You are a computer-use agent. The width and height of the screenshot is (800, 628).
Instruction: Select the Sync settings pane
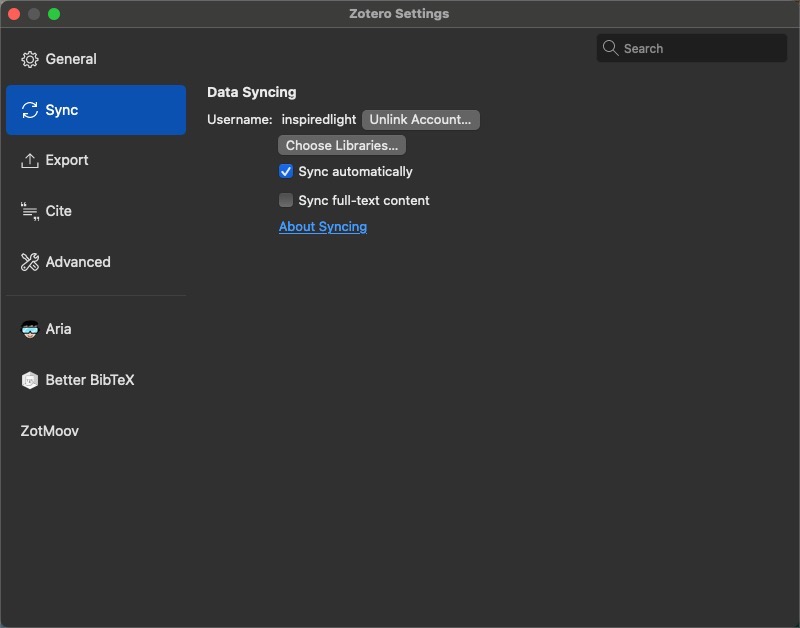96,110
